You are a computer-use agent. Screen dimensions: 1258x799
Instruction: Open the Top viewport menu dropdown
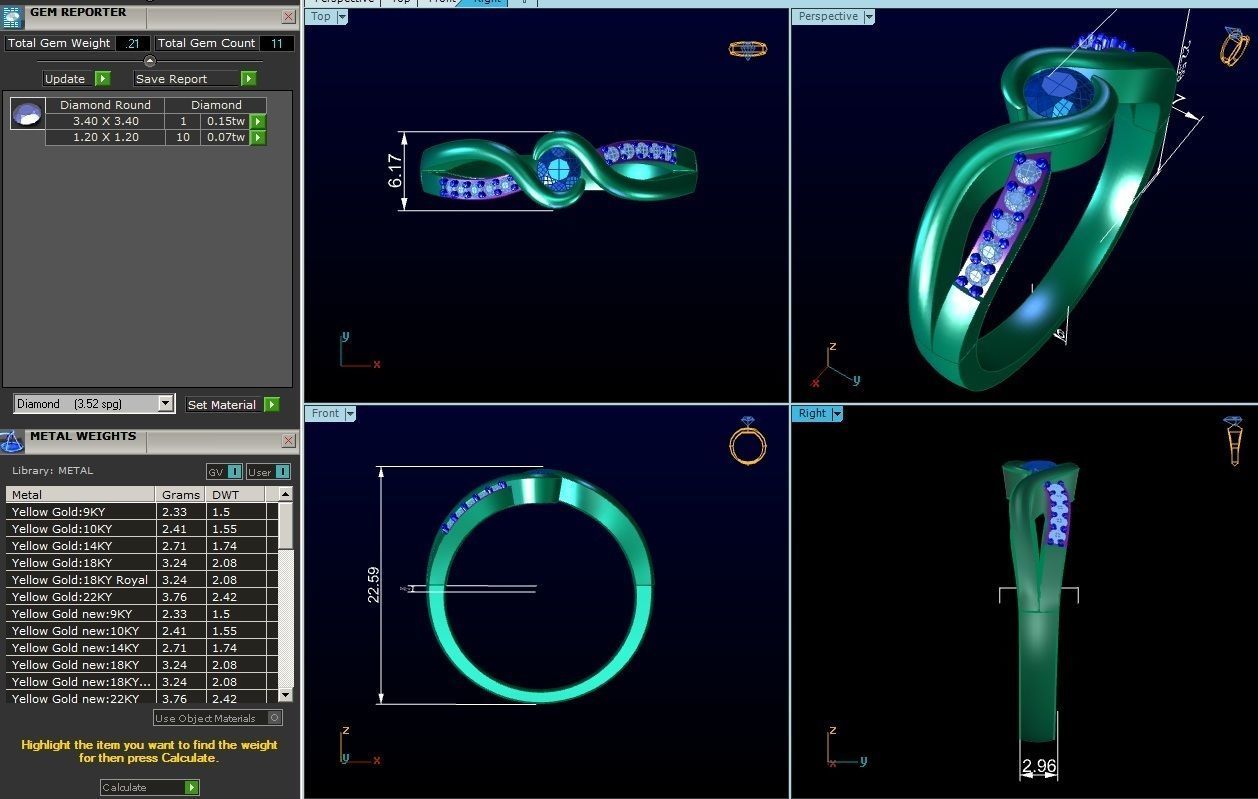click(342, 17)
